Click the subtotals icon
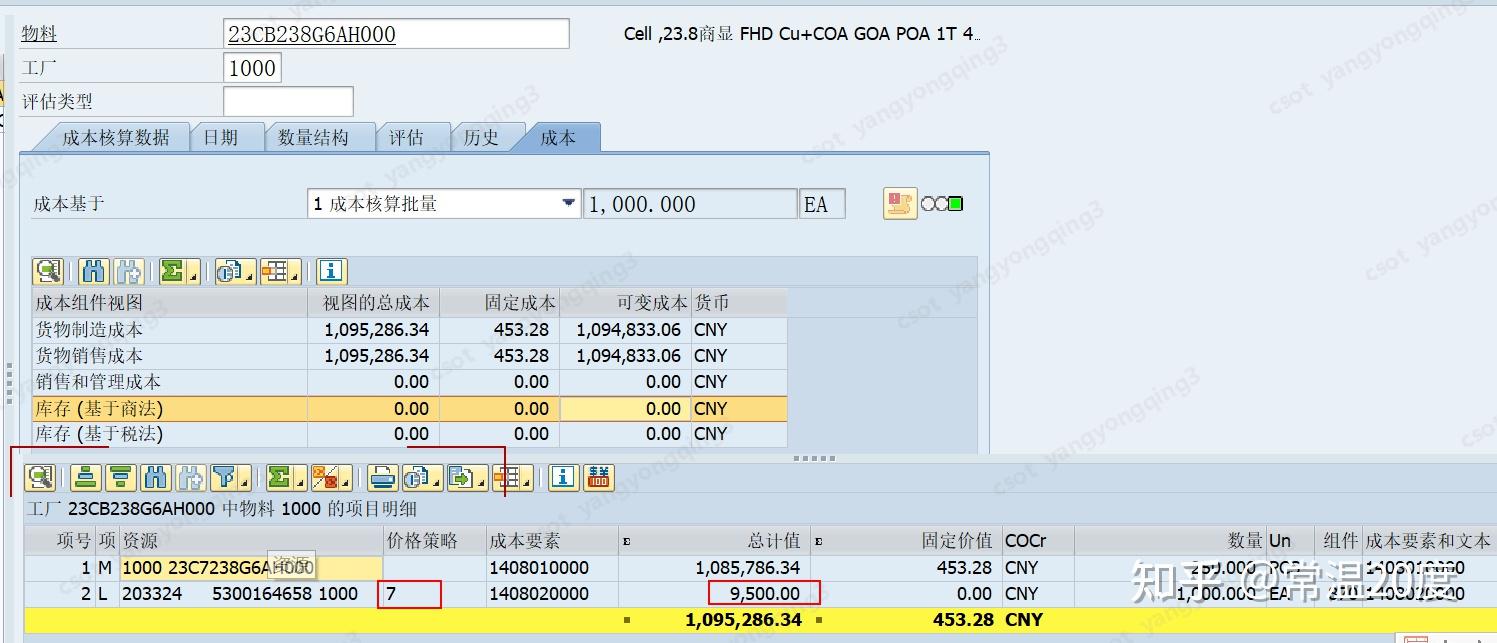The height and width of the screenshot is (643, 1497). [326, 477]
